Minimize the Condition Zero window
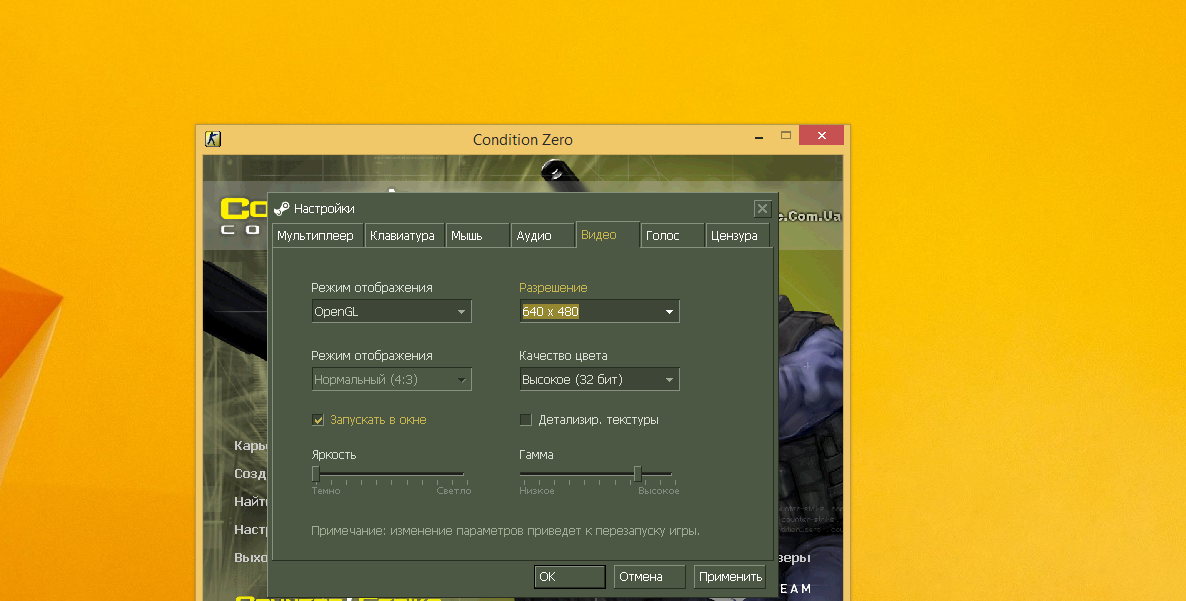 (756, 136)
